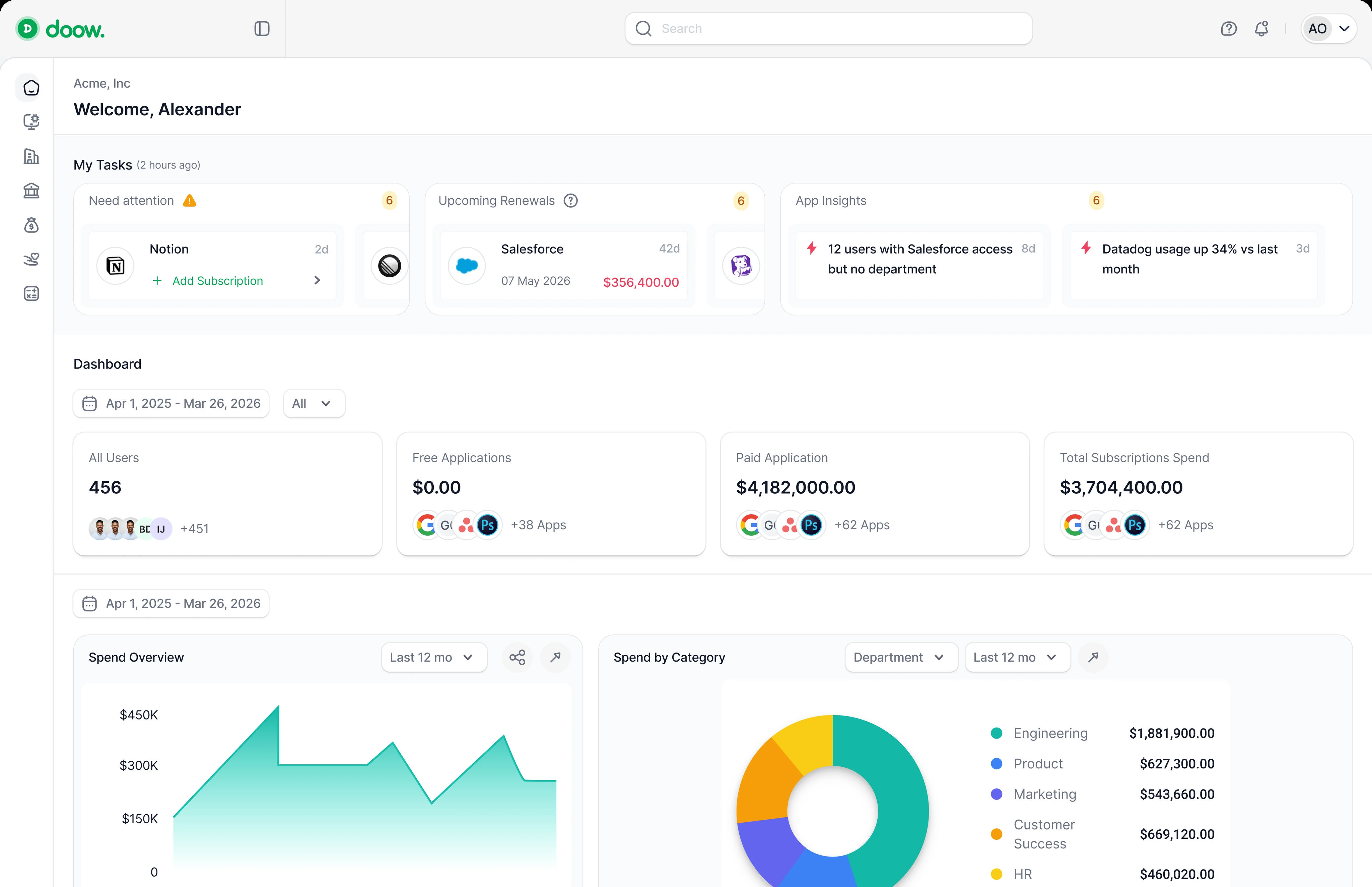The image size is (1372, 887).
Task: Open the calculator icon in the sidebar
Action: pyautogui.click(x=31, y=294)
